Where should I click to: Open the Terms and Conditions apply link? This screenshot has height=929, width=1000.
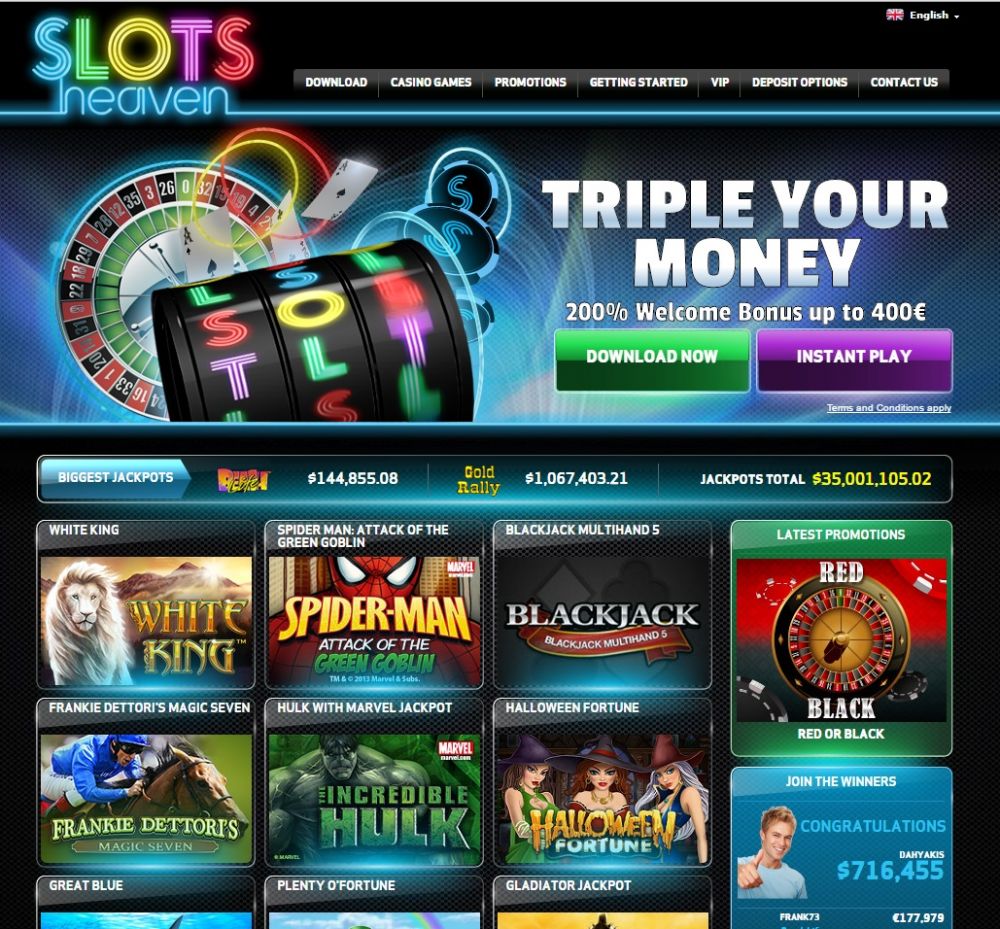[888, 407]
